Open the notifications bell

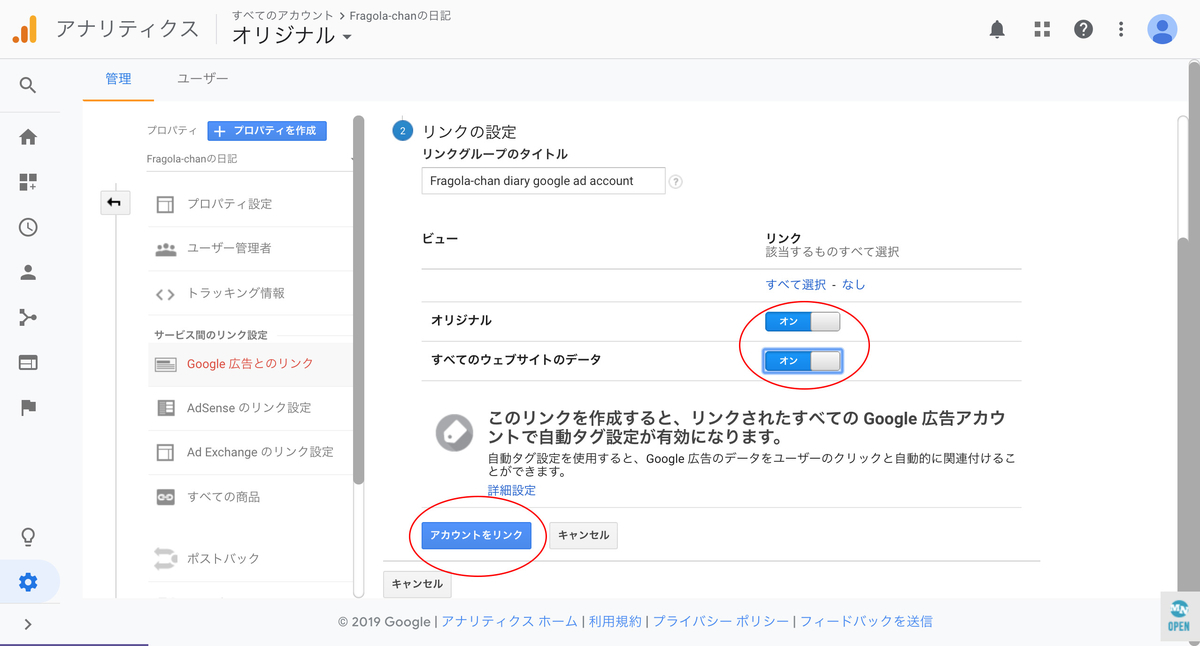[996, 29]
